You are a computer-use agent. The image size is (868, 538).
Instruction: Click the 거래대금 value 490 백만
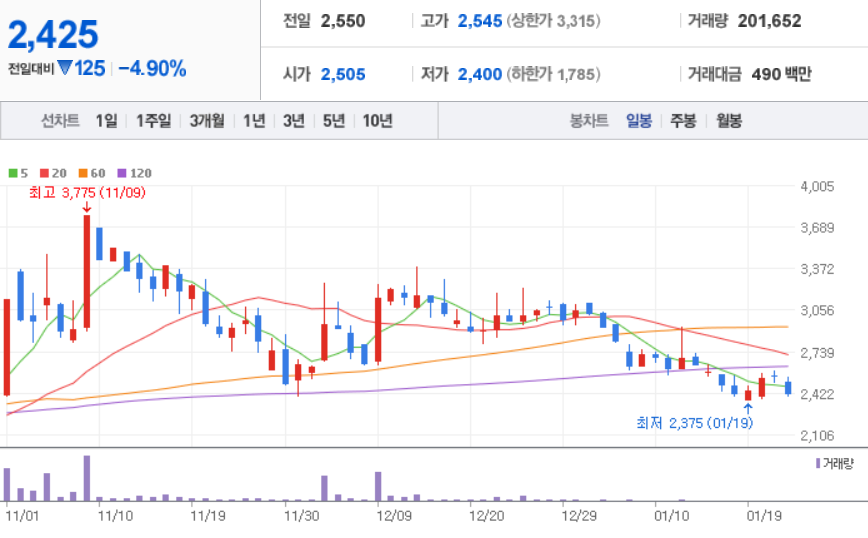781,74
